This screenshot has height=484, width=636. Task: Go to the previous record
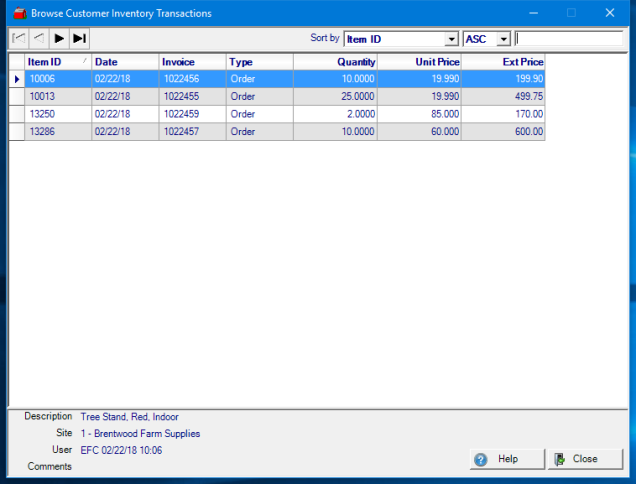click(x=38, y=38)
